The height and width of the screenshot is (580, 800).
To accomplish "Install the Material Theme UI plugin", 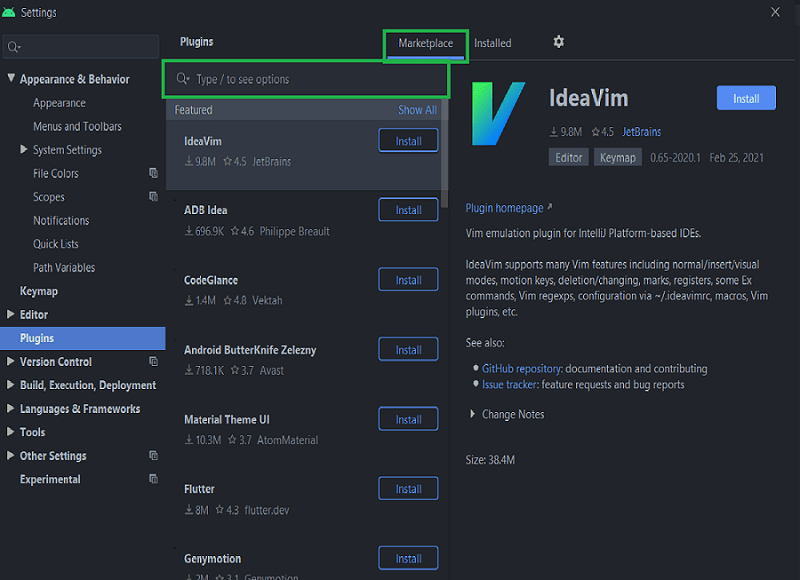I will [x=408, y=419].
